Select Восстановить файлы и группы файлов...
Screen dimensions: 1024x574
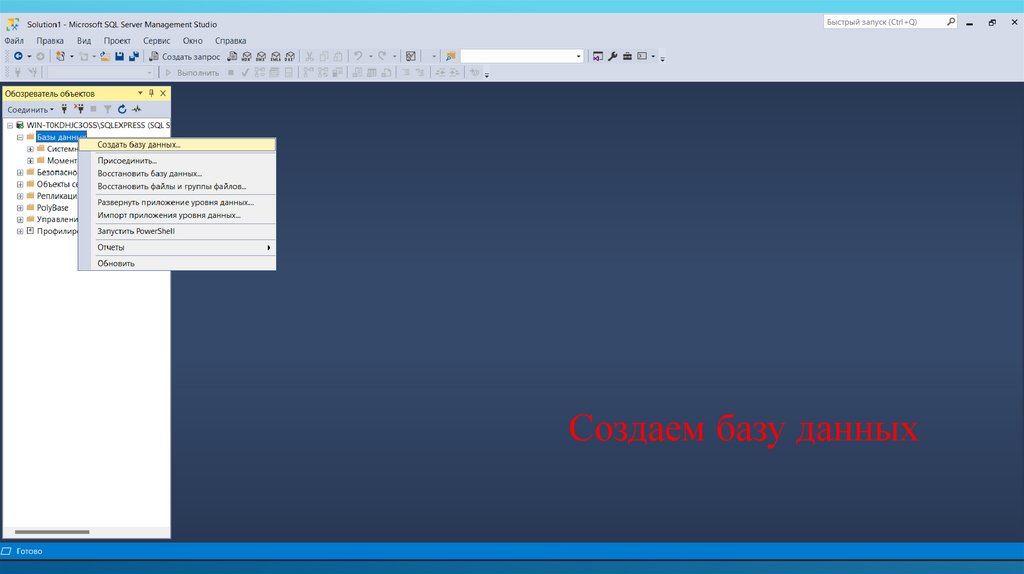177,186
